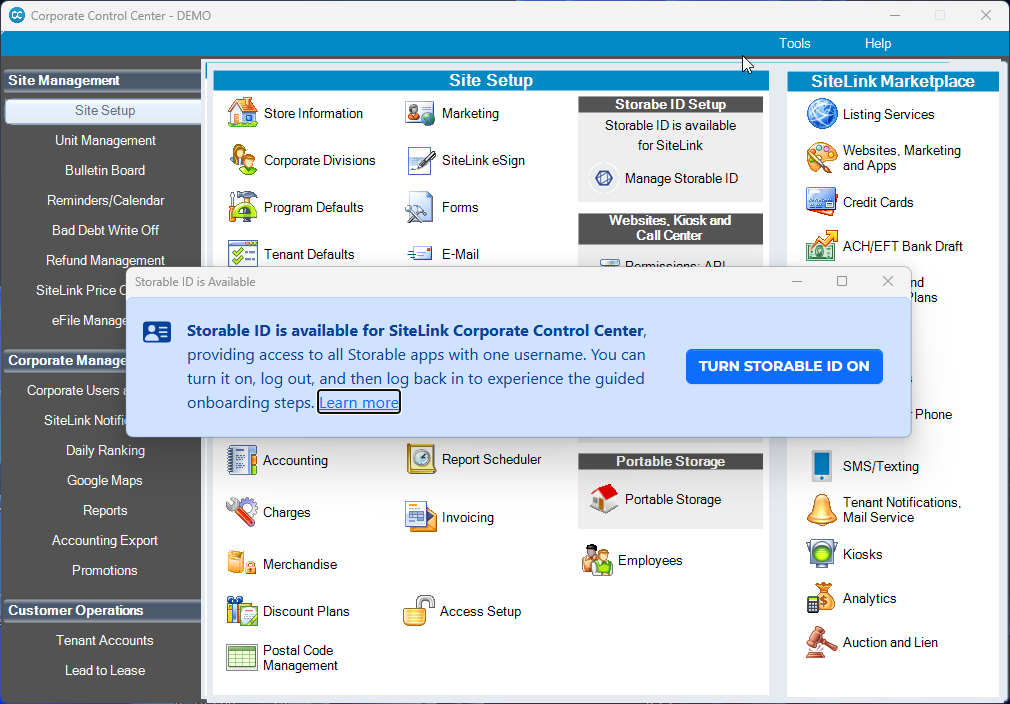Image resolution: width=1010 pixels, height=704 pixels.
Task: Click the Storable ID card icon in dialog
Action: click(x=157, y=332)
